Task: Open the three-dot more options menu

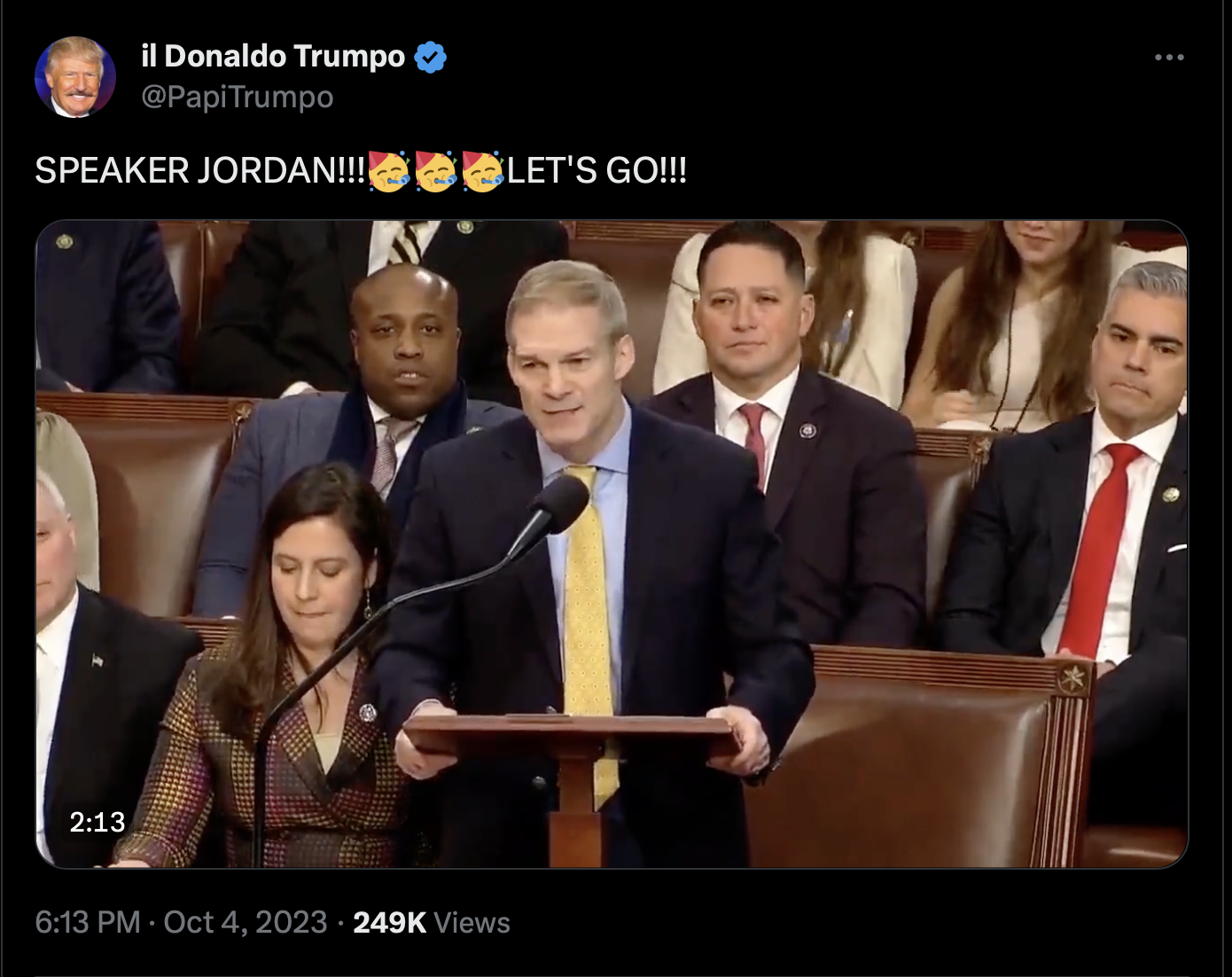Action: click(1169, 58)
